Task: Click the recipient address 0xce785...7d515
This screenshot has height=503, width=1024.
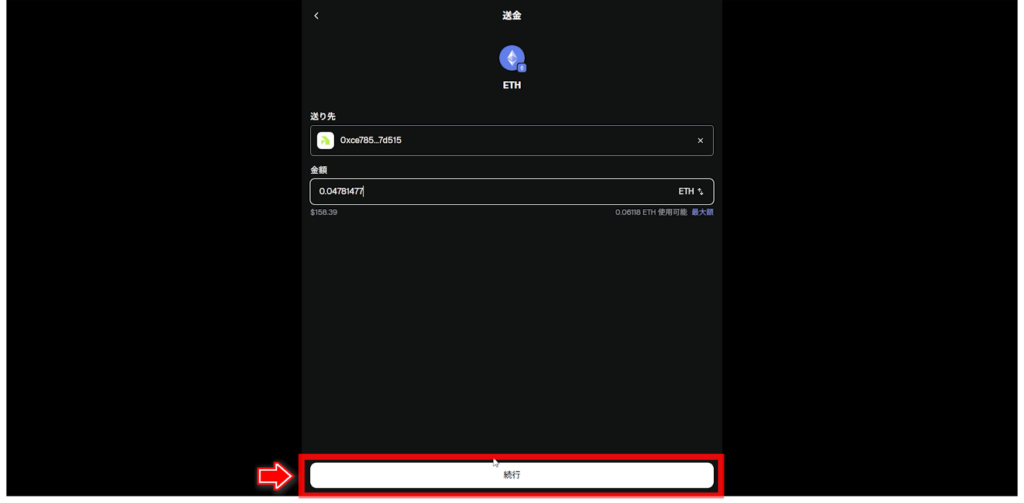Action: click(370, 140)
